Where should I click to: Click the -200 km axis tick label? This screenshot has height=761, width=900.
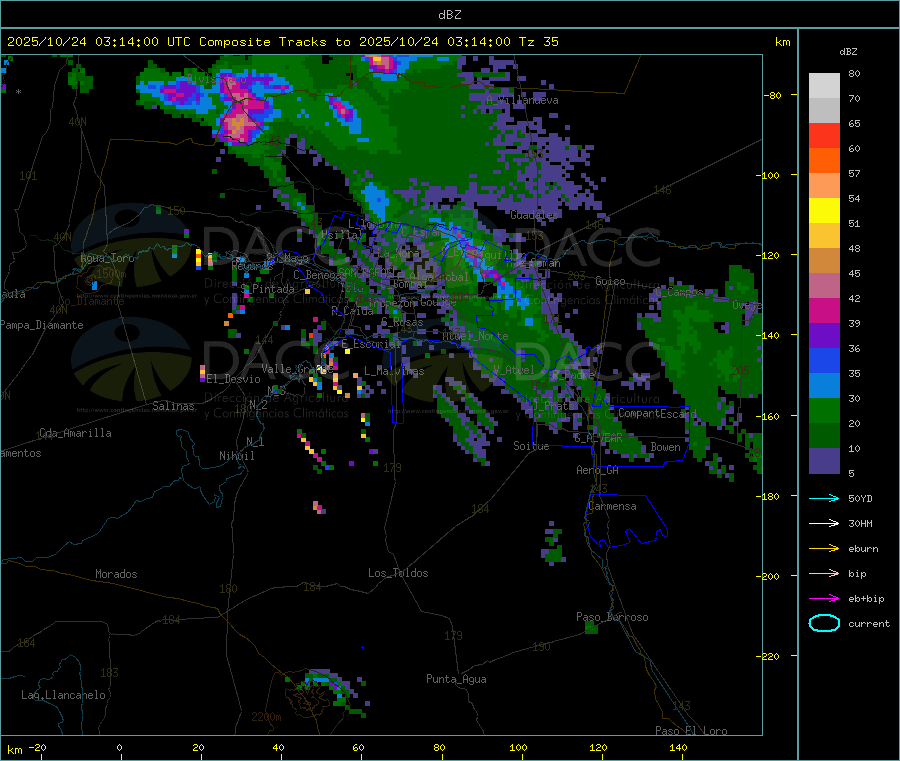pyautogui.click(x=766, y=576)
